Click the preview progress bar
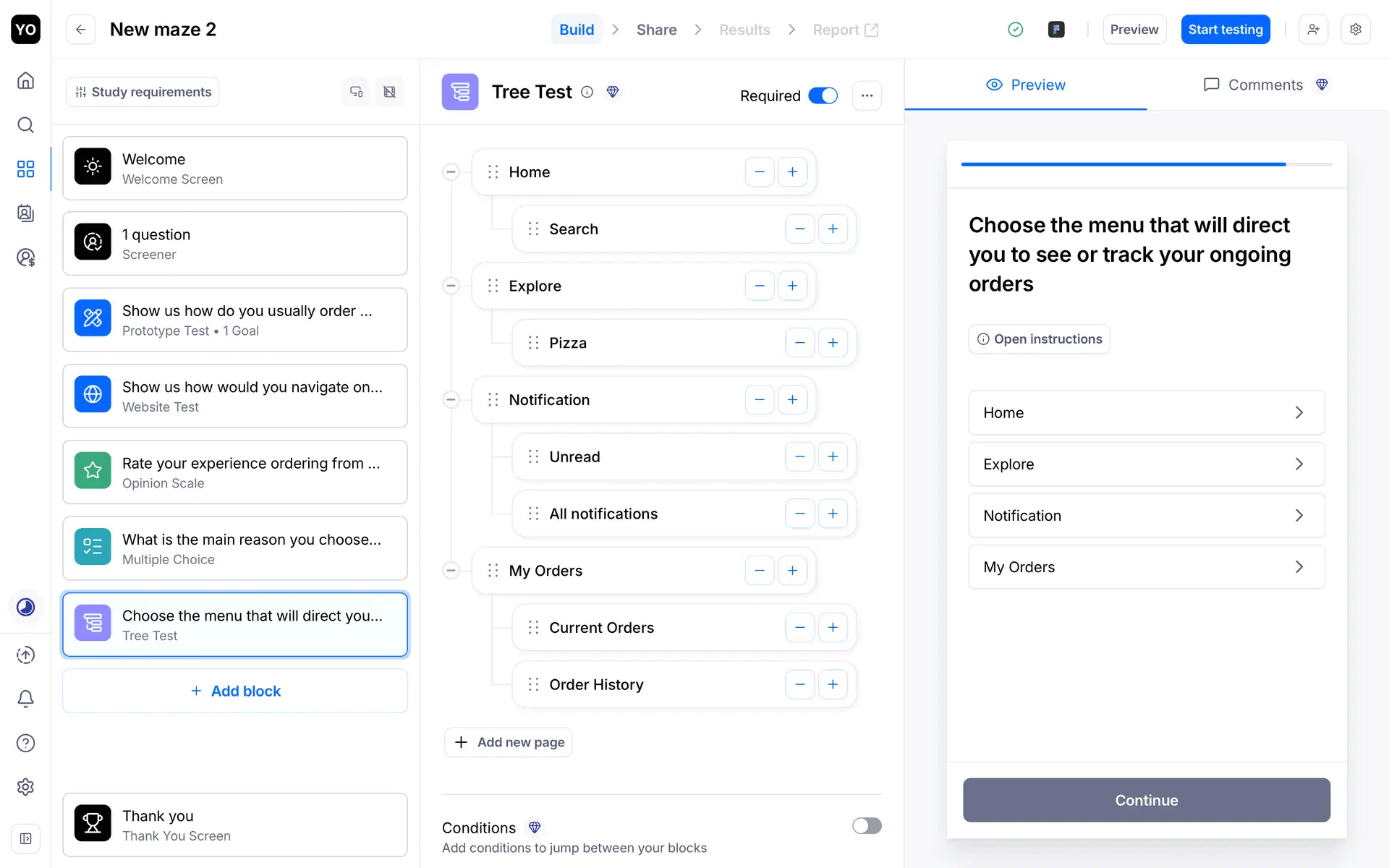 coord(1146,165)
